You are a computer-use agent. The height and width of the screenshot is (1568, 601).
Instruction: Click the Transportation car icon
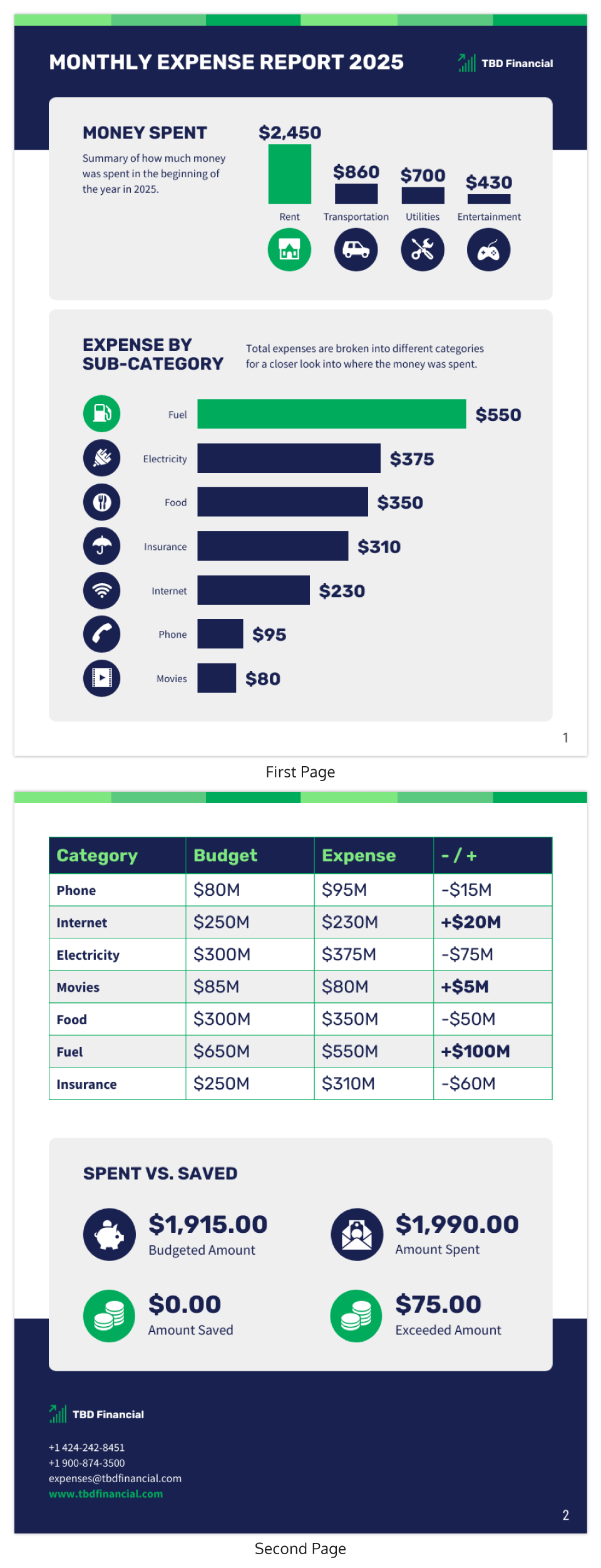point(356,250)
